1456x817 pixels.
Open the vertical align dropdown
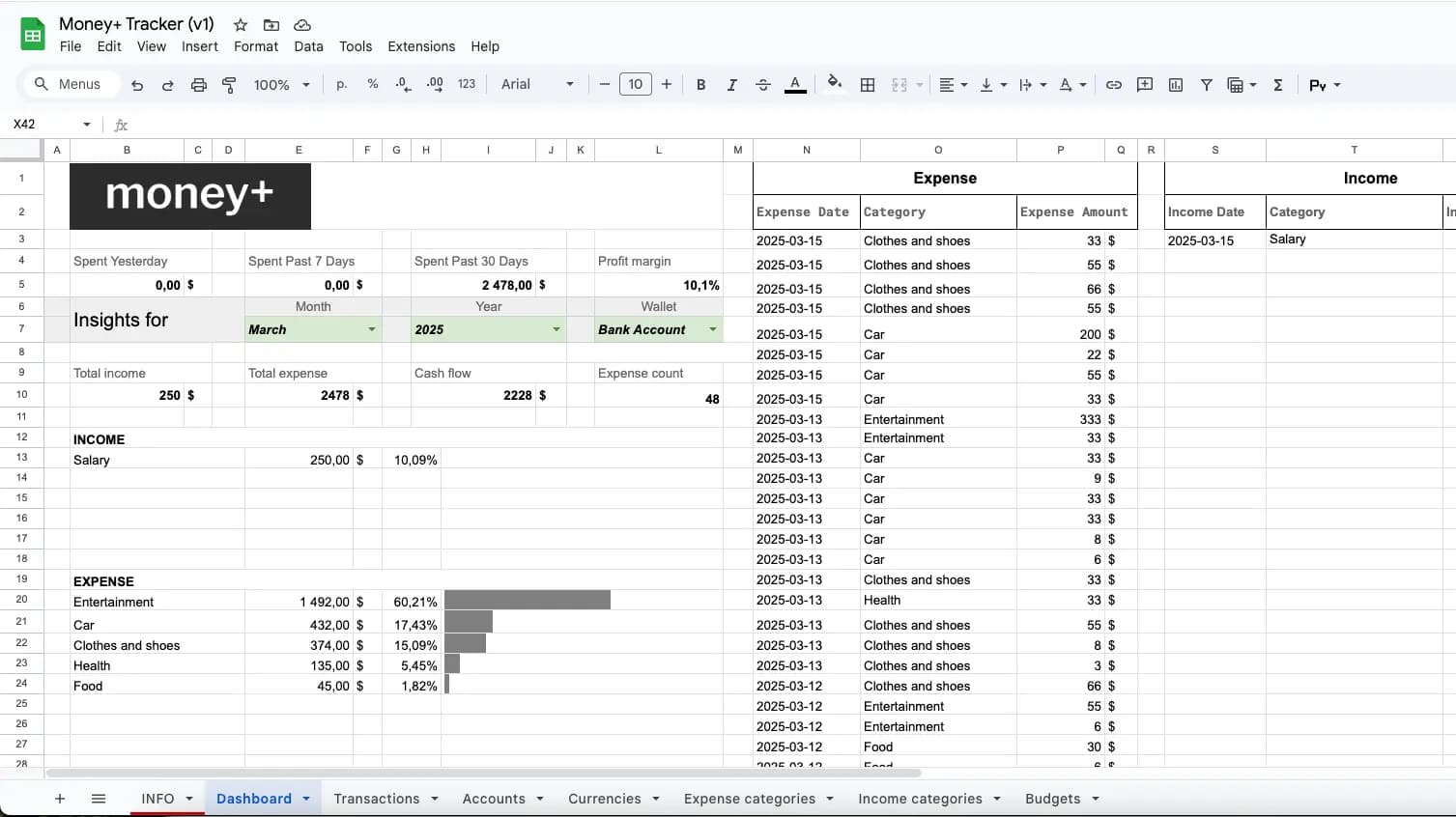[993, 85]
